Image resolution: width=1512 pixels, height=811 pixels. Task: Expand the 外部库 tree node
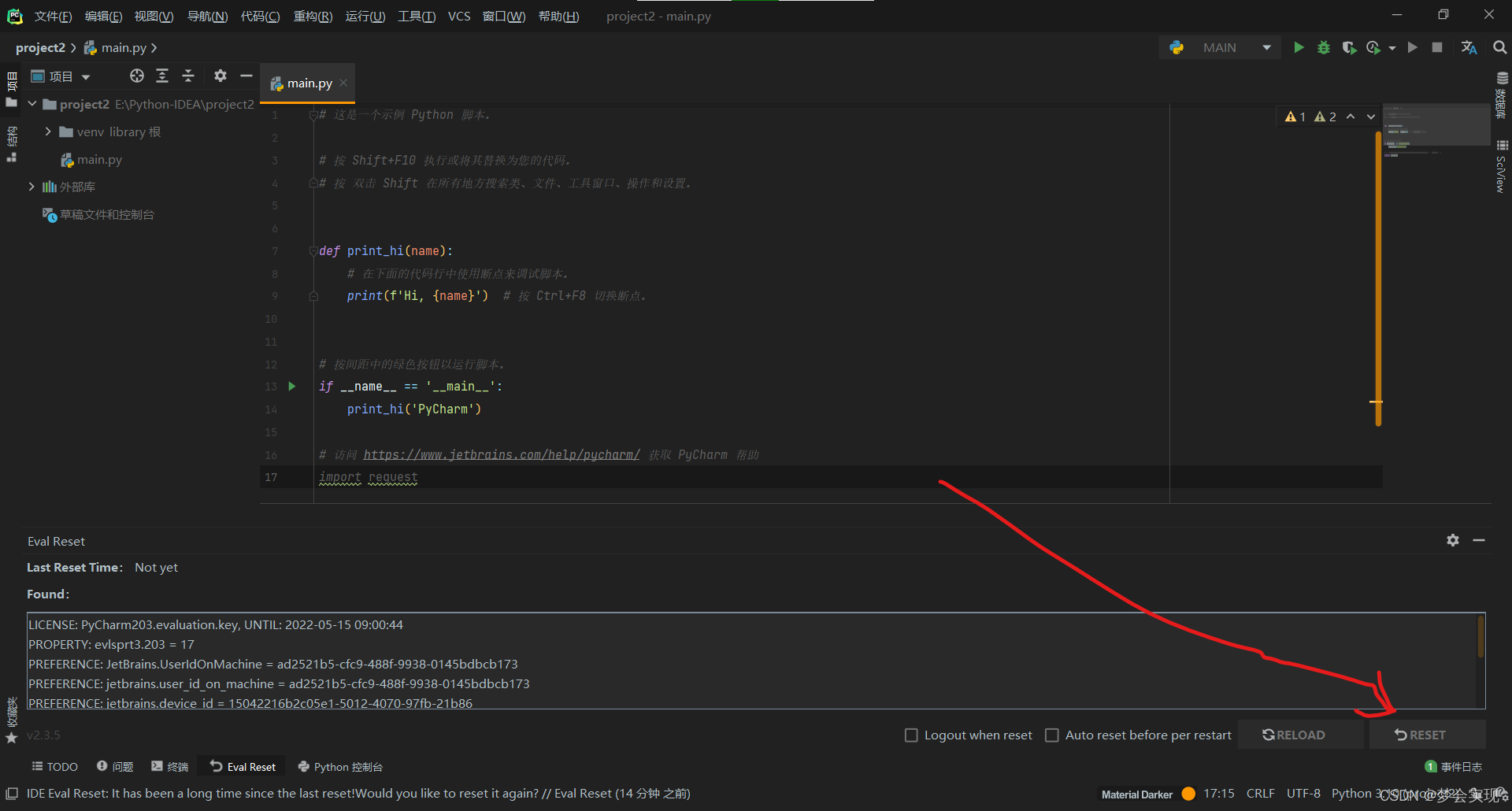point(31,187)
